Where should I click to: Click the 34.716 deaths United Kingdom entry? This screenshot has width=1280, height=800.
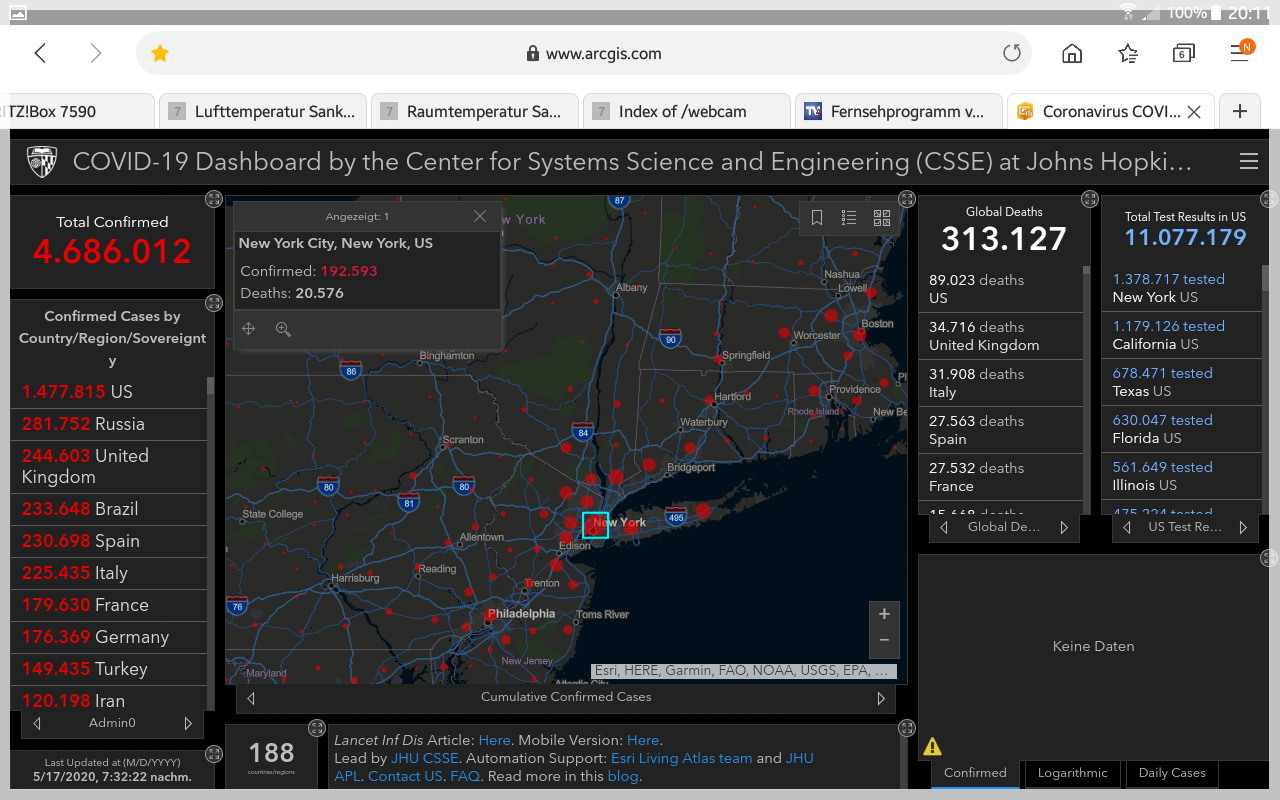(1000, 336)
